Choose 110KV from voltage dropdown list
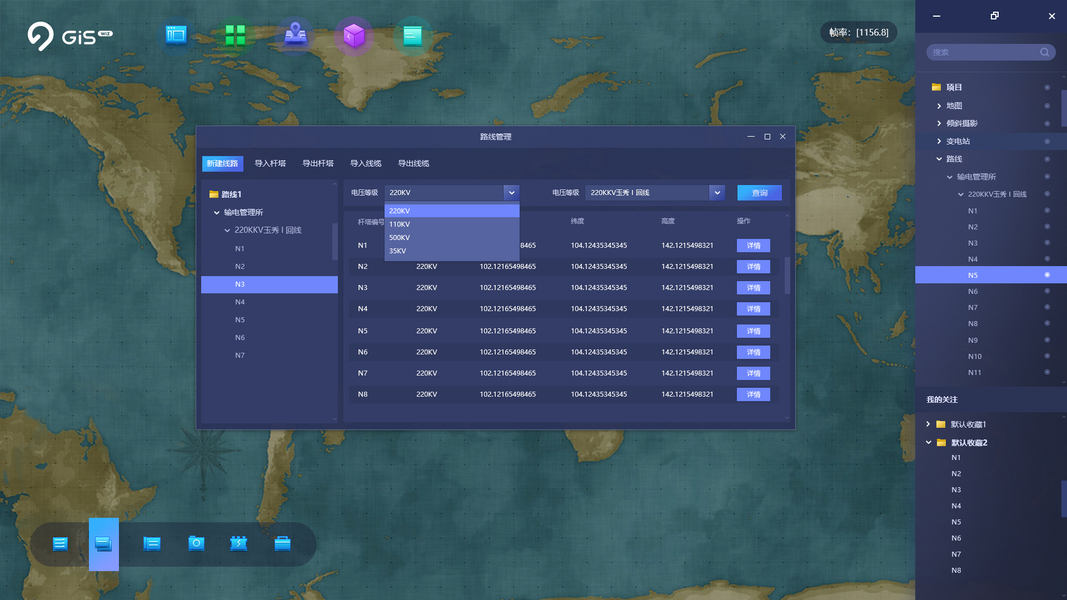 452,224
